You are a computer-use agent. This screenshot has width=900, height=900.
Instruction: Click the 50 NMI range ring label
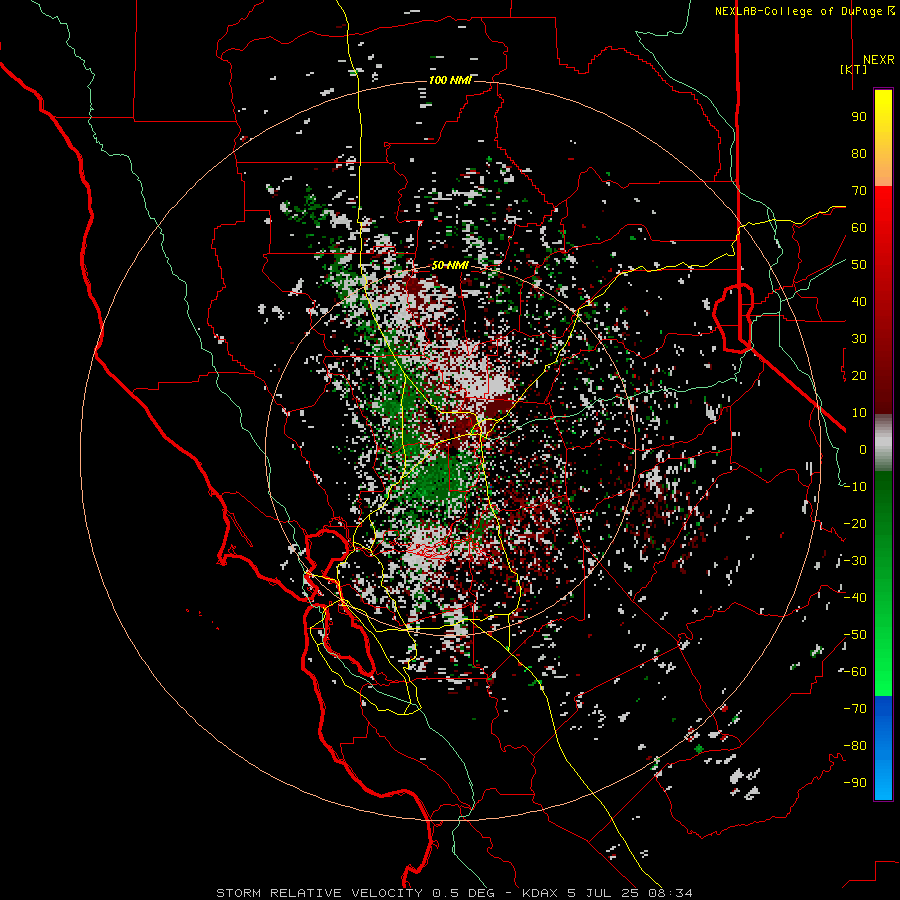(x=450, y=265)
